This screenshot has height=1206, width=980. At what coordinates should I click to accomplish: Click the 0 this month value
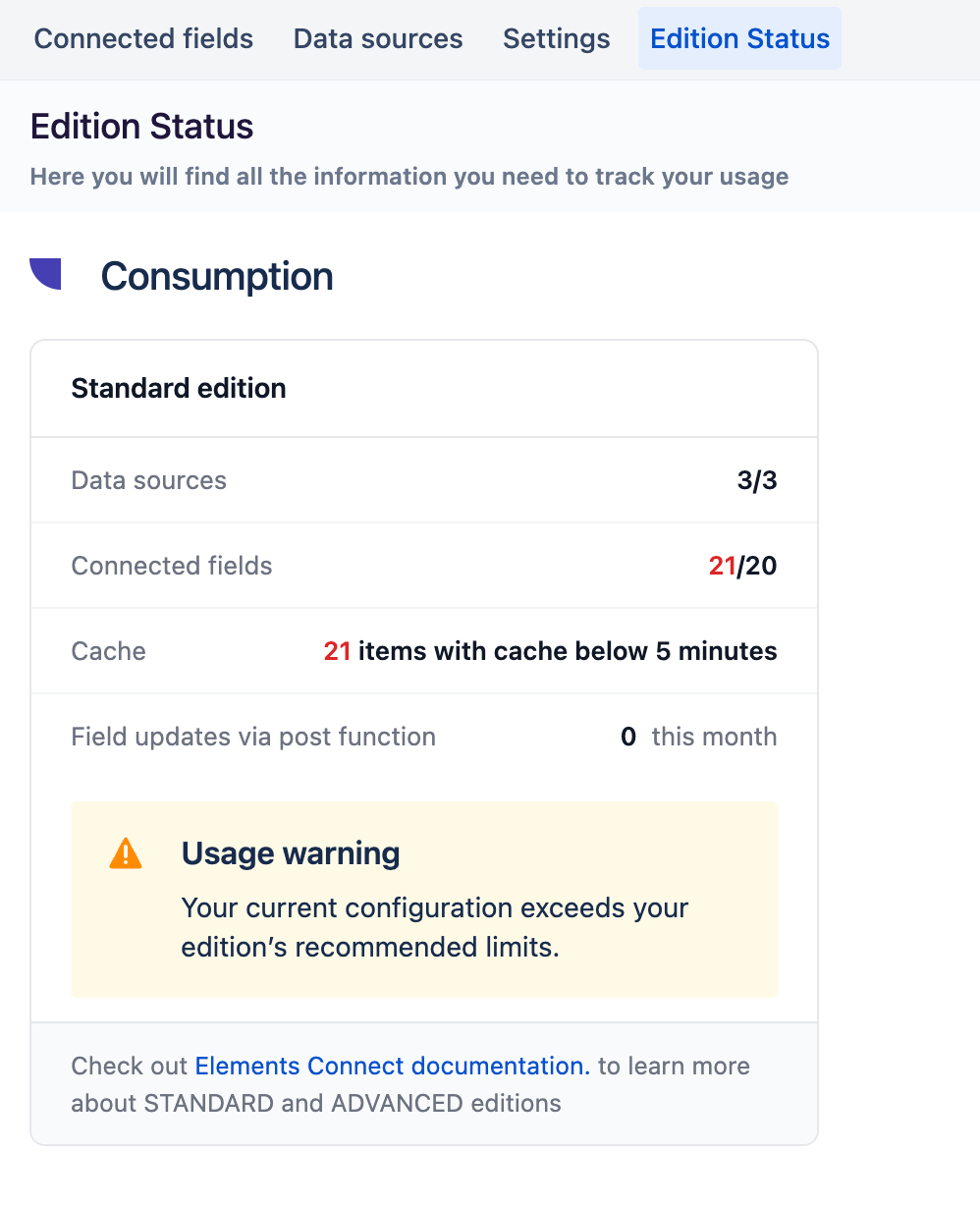pyautogui.click(x=698, y=737)
